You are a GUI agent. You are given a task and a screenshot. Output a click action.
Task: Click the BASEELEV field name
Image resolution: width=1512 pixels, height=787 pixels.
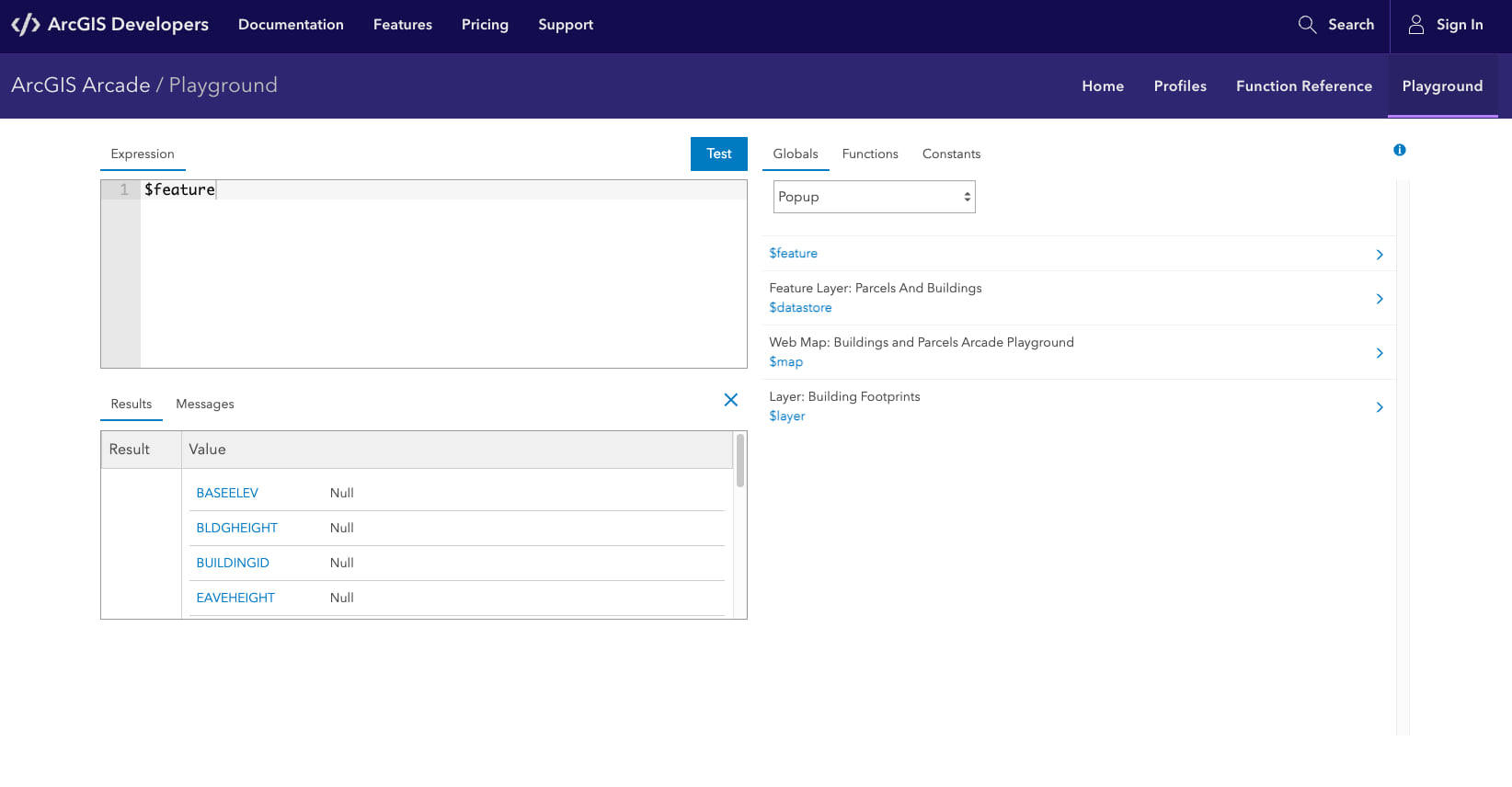(x=227, y=493)
